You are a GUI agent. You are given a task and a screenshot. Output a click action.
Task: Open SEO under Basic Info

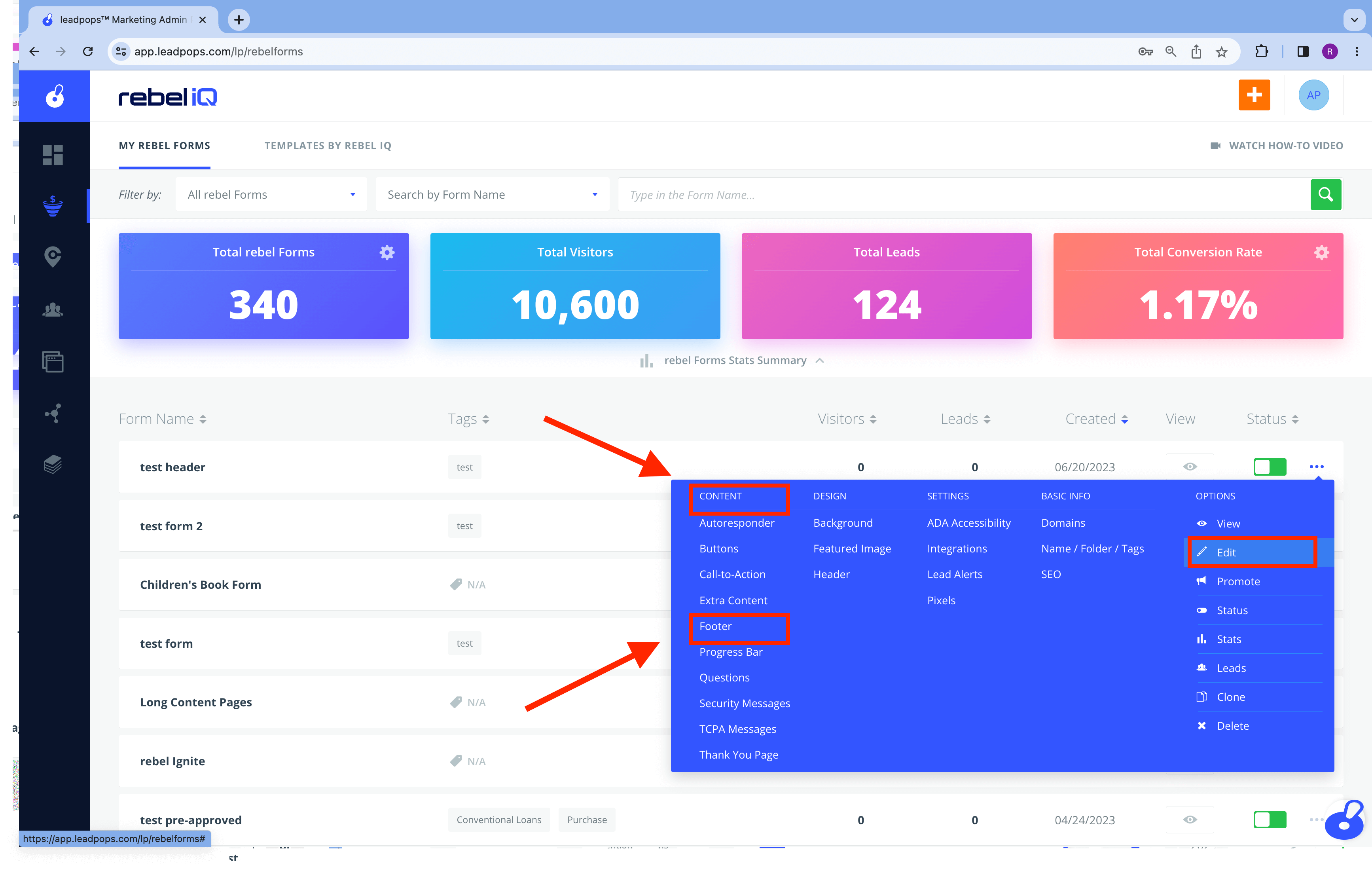pos(1051,575)
